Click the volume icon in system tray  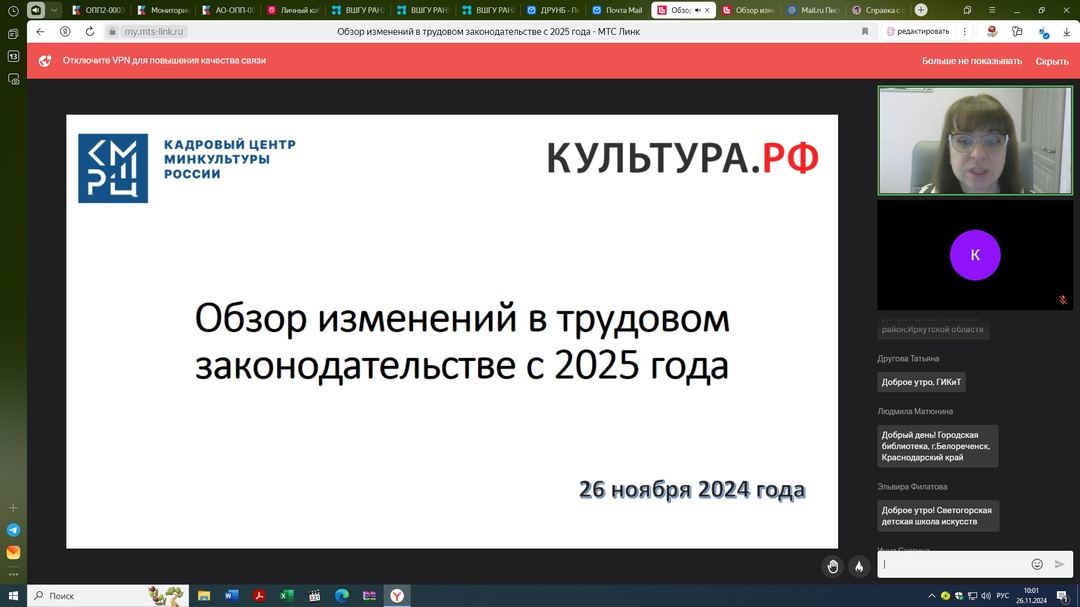point(986,596)
